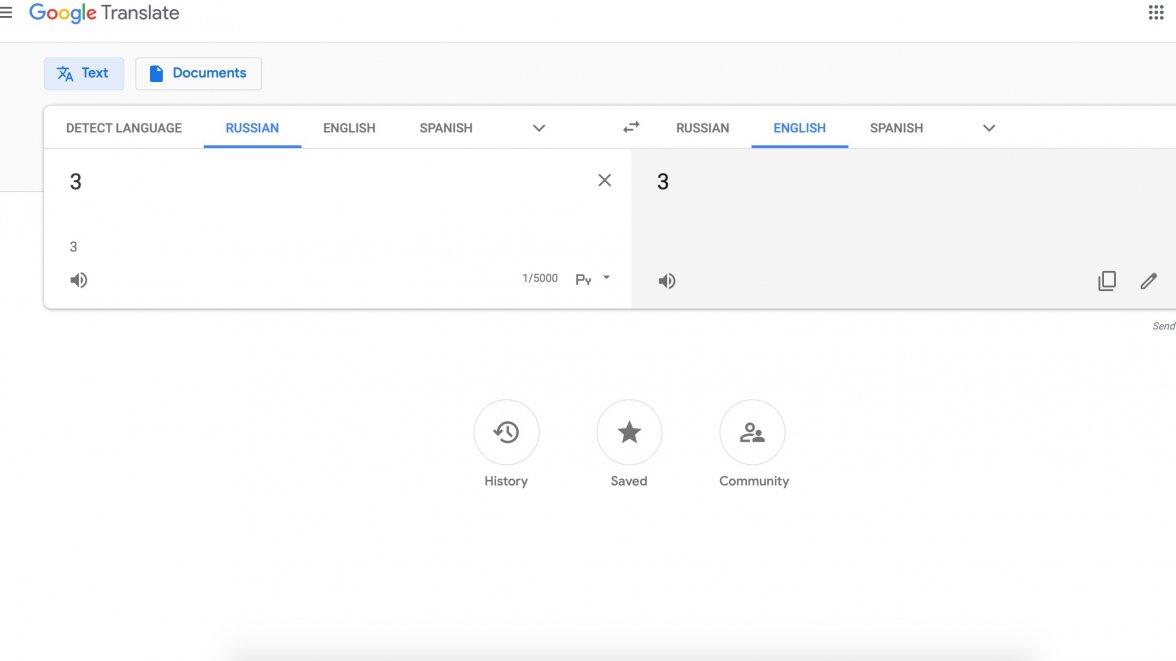Open the hamburger main menu

pyautogui.click(x=6, y=13)
